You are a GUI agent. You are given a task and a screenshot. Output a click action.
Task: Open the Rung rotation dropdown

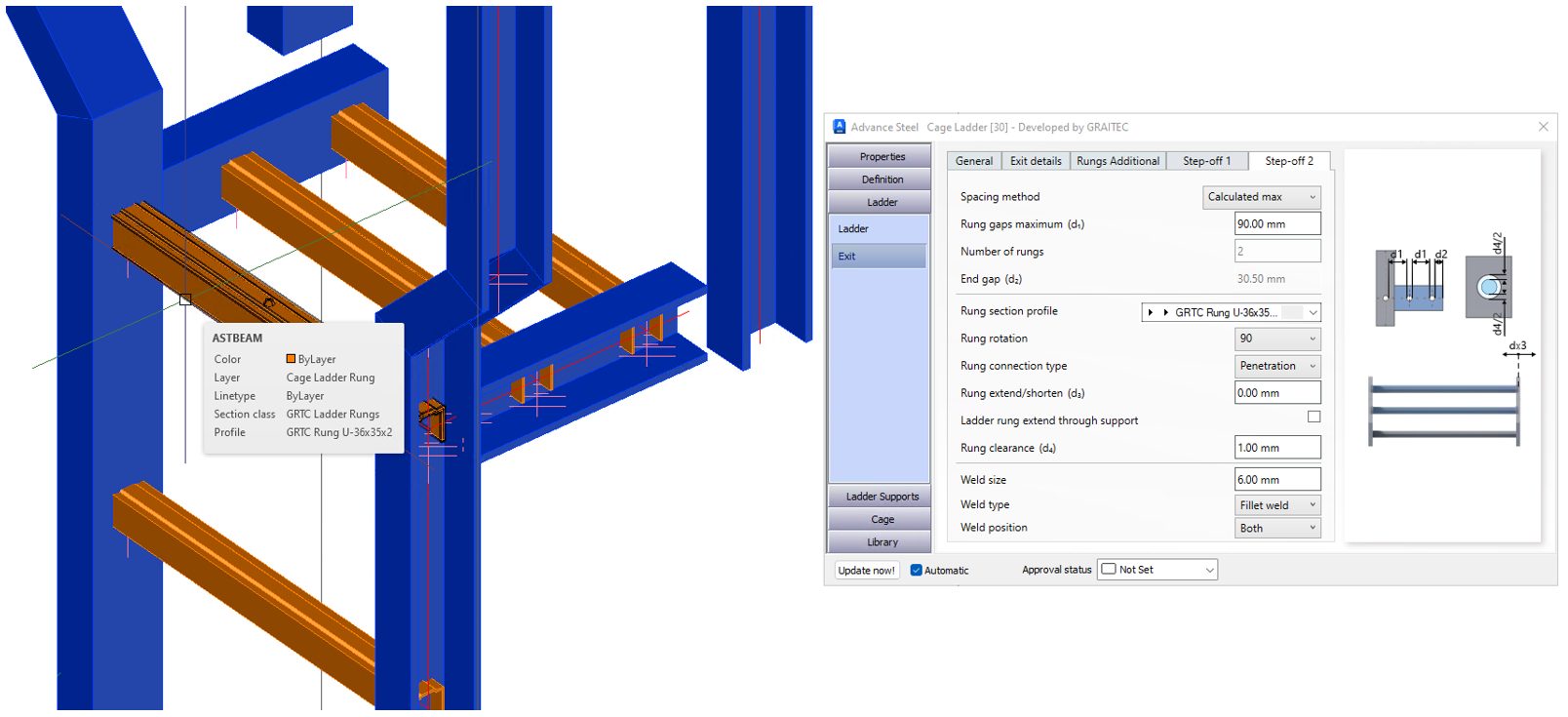pyautogui.click(x=1277, y=339)
